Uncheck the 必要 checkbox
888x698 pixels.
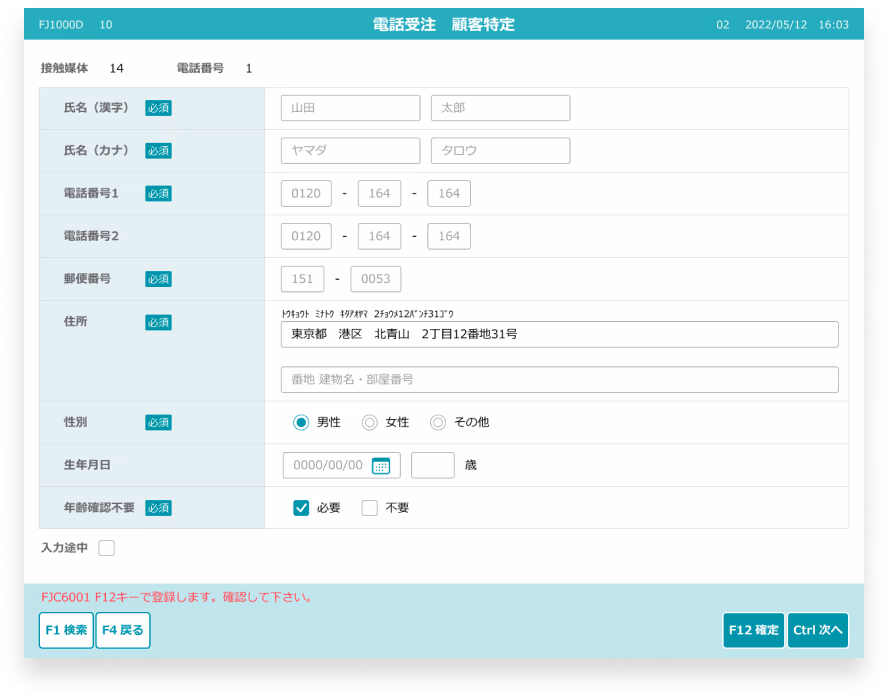click(x=301, y=508)
